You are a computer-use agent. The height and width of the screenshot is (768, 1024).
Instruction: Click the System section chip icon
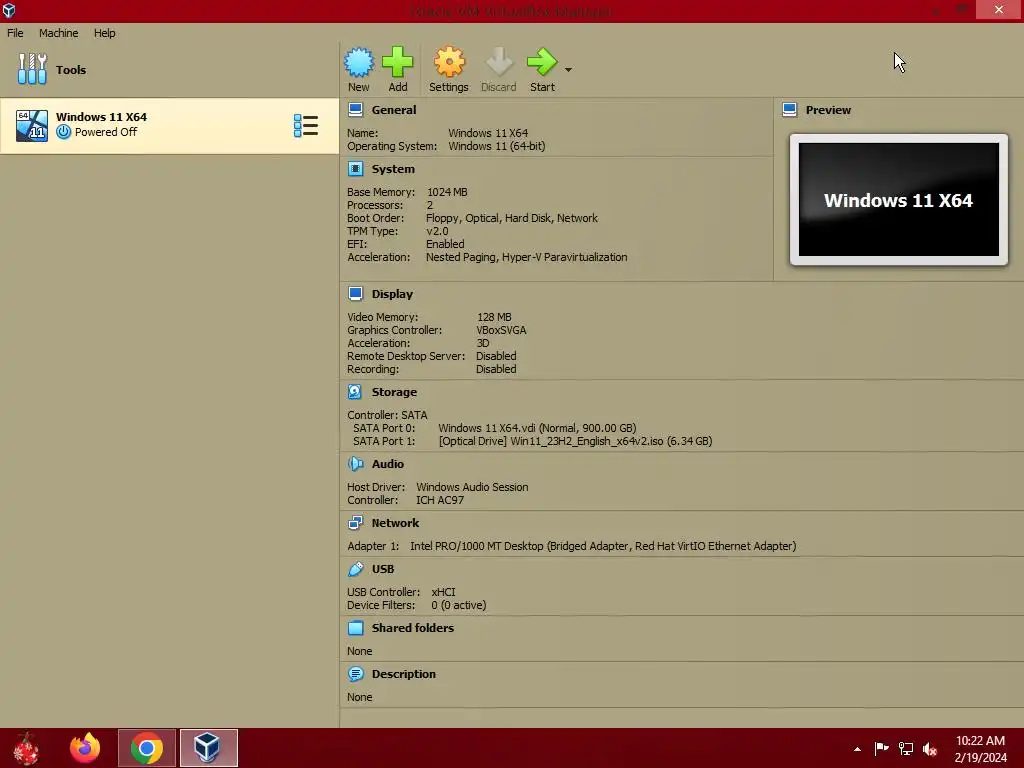pyautogui.click(x=355, y=169)
